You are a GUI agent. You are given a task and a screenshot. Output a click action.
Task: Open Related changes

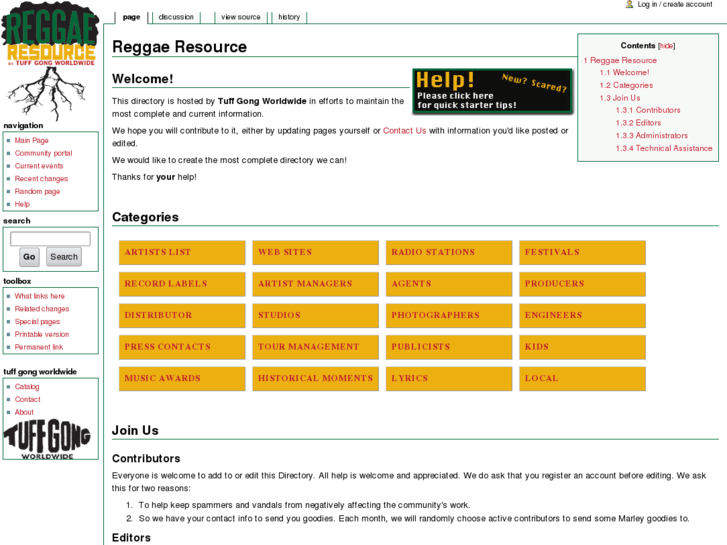click(42, 309)
